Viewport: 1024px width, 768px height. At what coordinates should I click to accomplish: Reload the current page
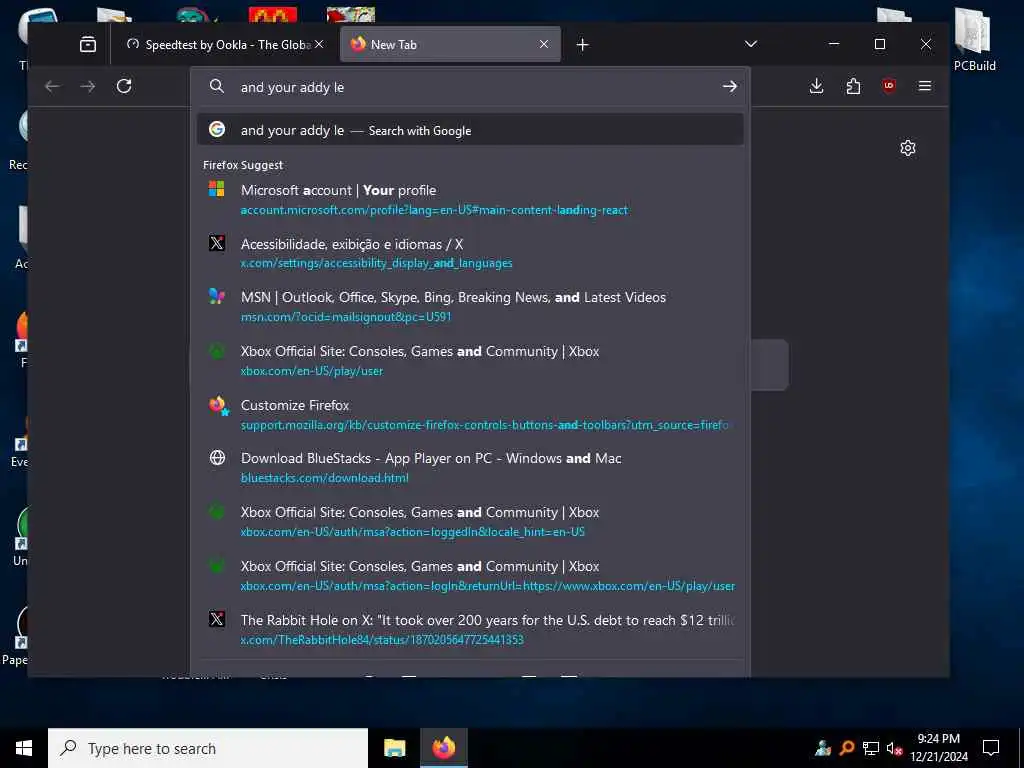[x=124, y=86]
